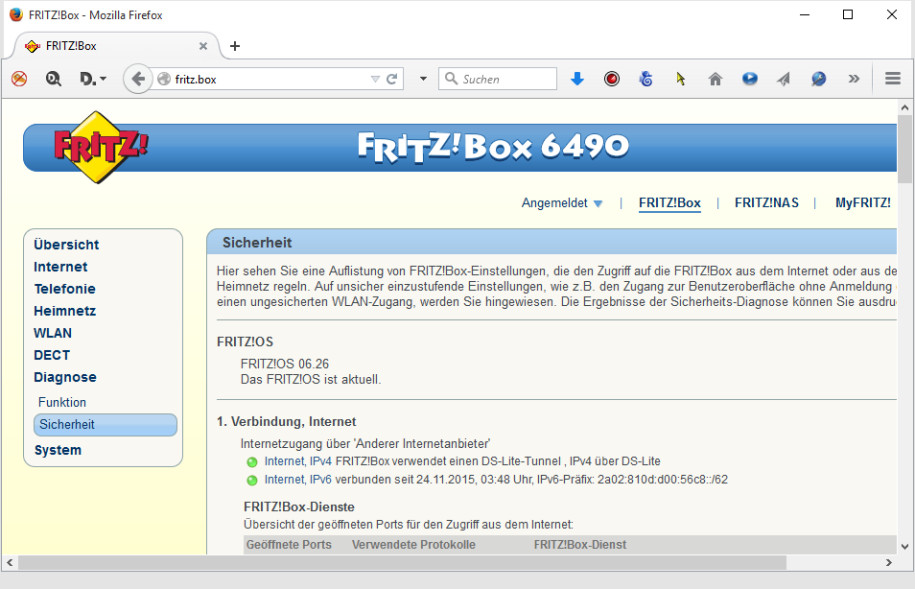The width and height of the screenshot is (915, 589).
Task: Open the FRITZ!Box top navigation link
Action: point(669,203)
